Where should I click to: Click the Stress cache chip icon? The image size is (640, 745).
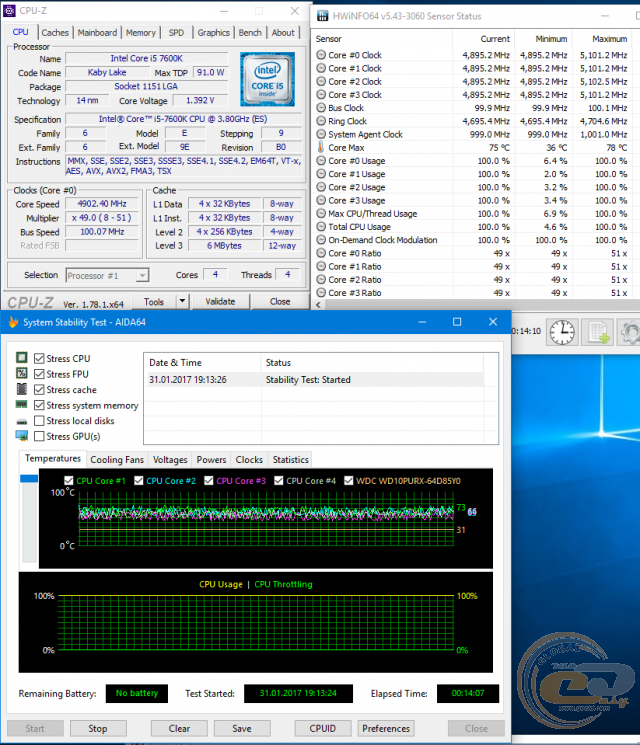coord(22,389)
